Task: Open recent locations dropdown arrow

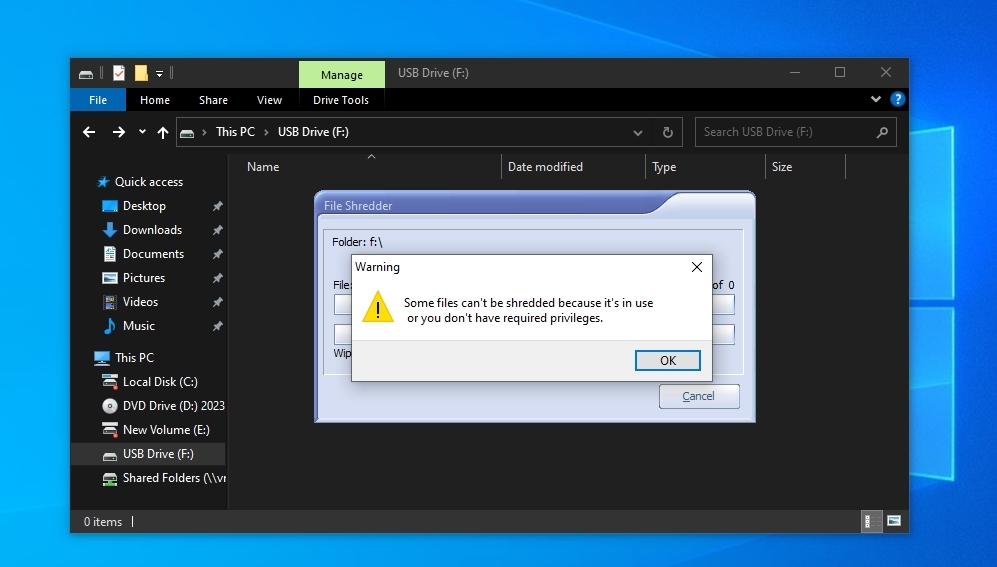Action: click(142, 132)
